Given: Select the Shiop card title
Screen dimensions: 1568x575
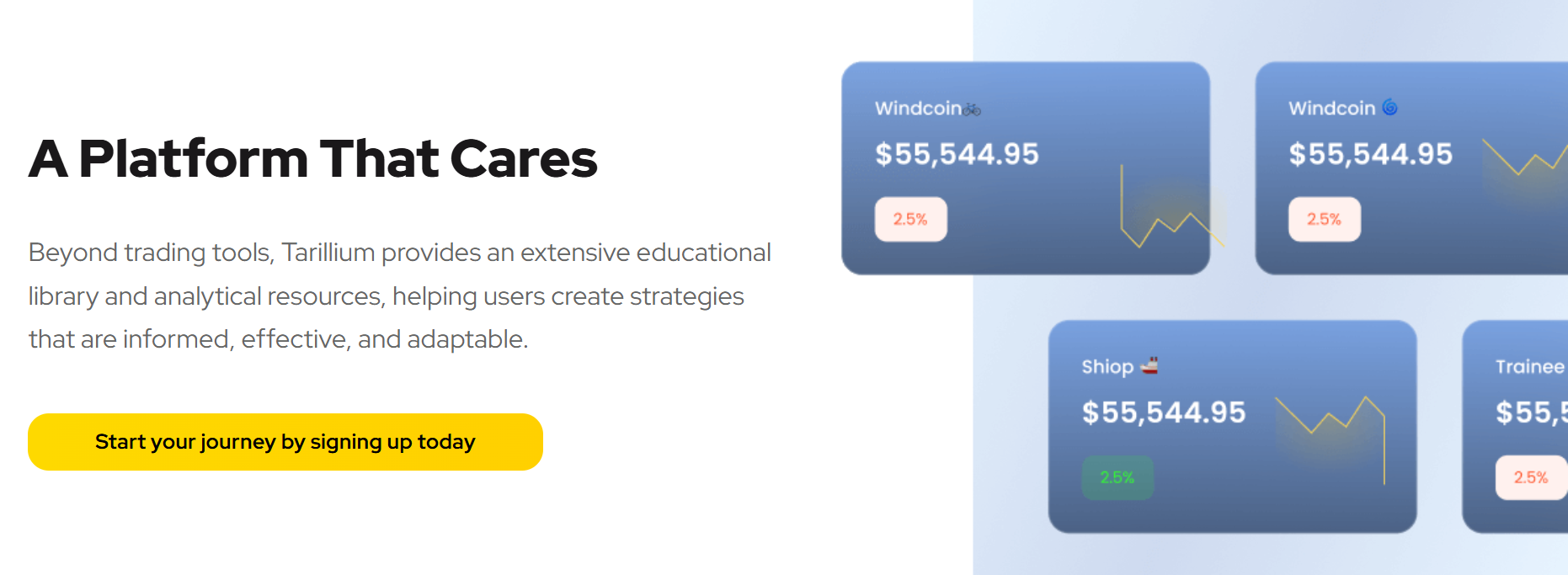Looking at the screenshot, I should (1107, 366).
